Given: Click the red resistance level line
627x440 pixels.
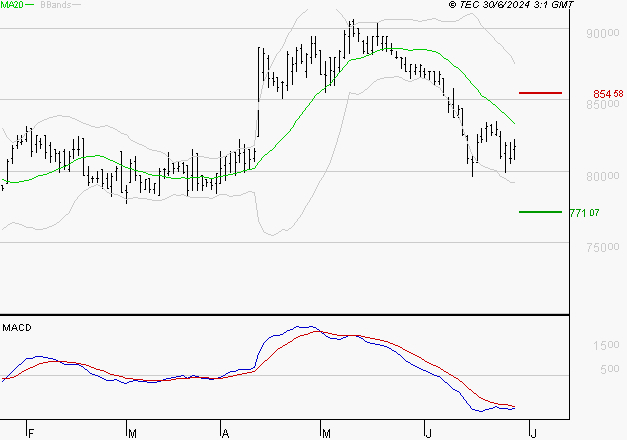Looking at the screenshot, I should pos(540,93).
